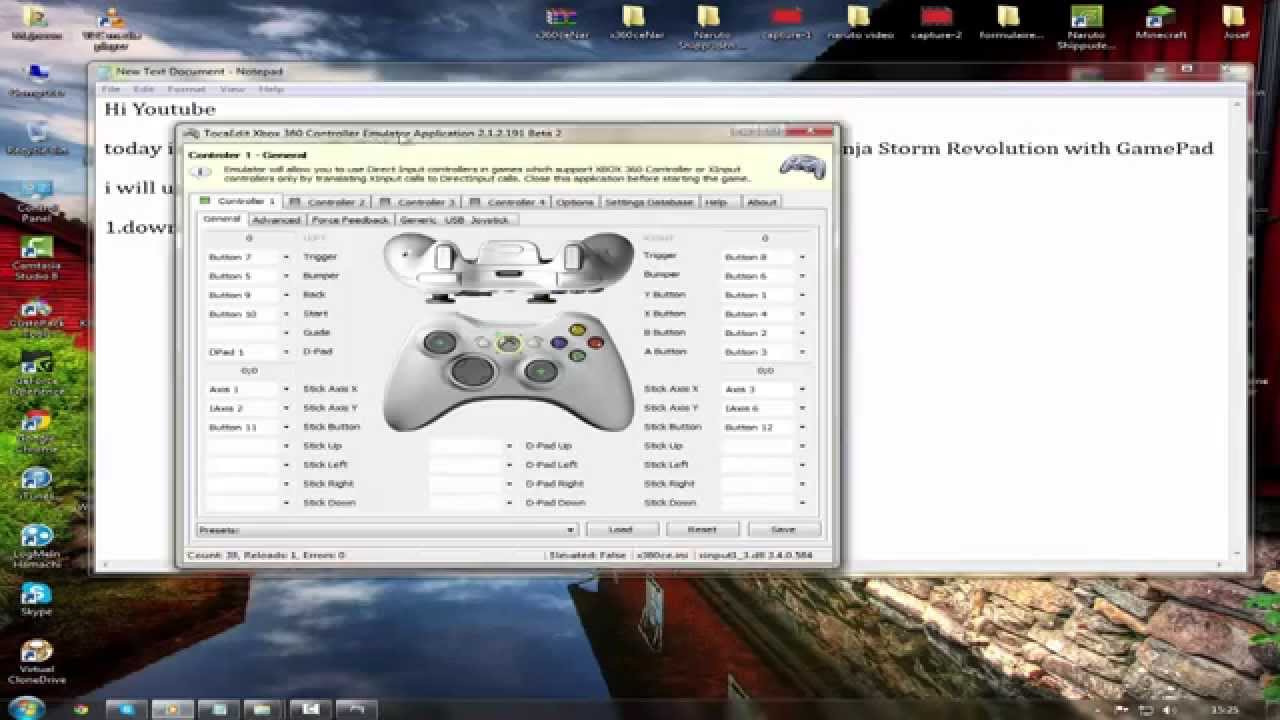This screenshot has width=1280, height=720.
Task: Click the gamepad icon in emulator header
Action: pyautogui.click(x=802, y=166)
